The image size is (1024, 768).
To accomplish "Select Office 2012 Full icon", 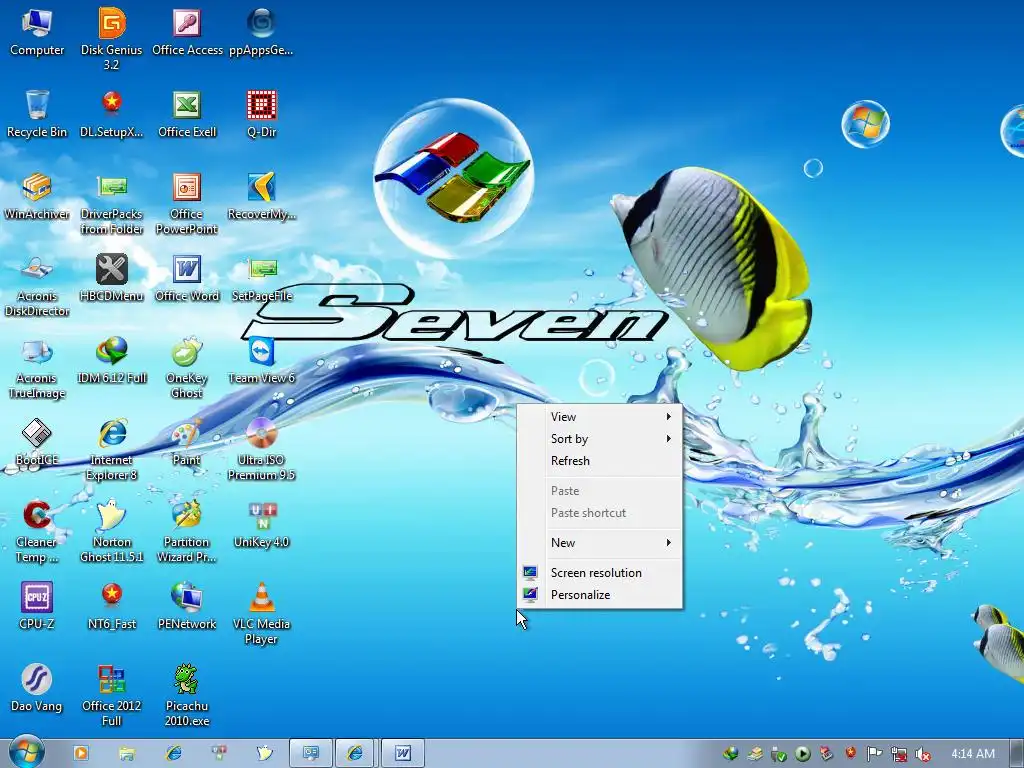I will pyautogui.click(x=112, y=696).
